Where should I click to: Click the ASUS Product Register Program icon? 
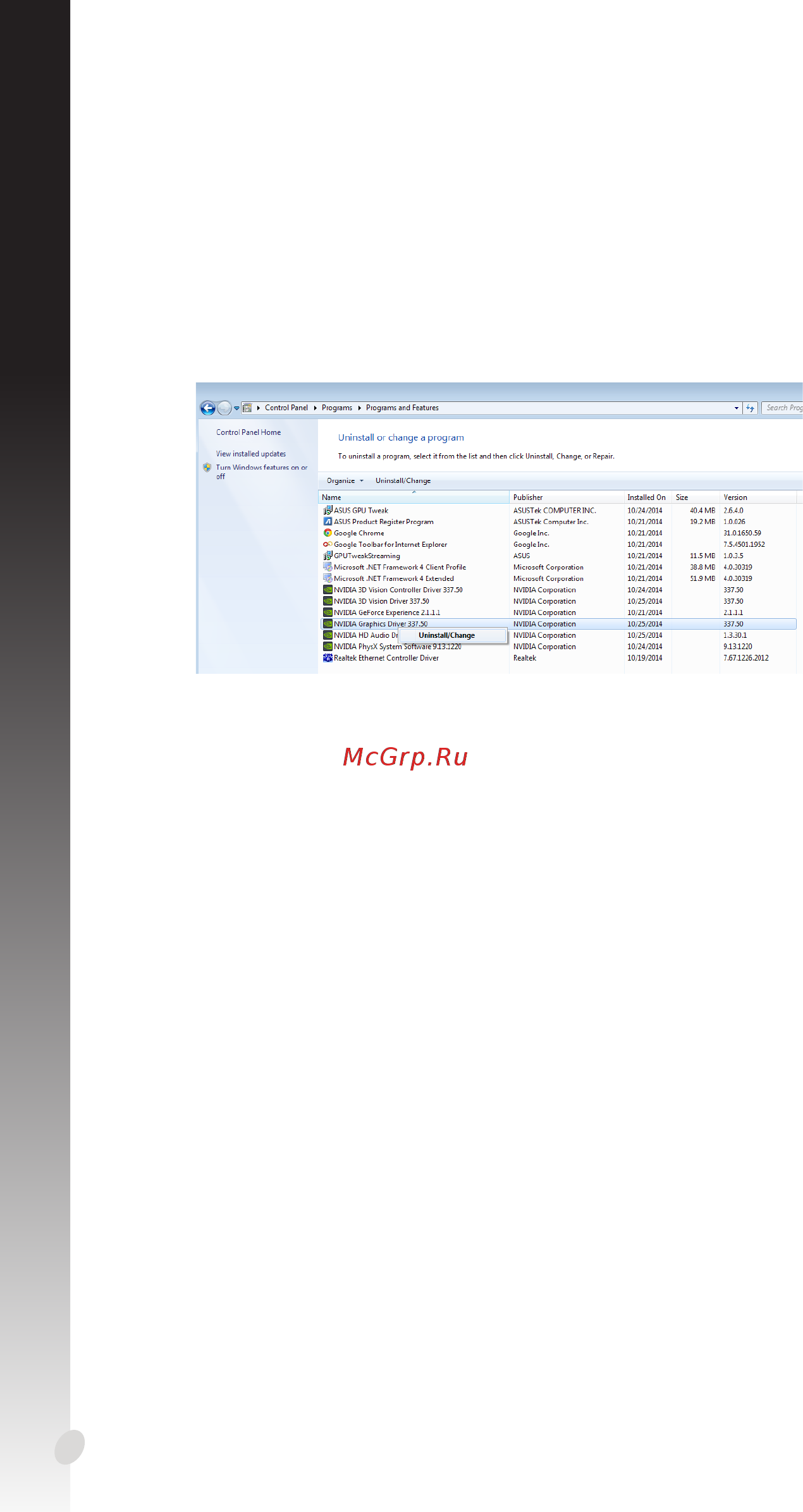[x=328, y=521]
